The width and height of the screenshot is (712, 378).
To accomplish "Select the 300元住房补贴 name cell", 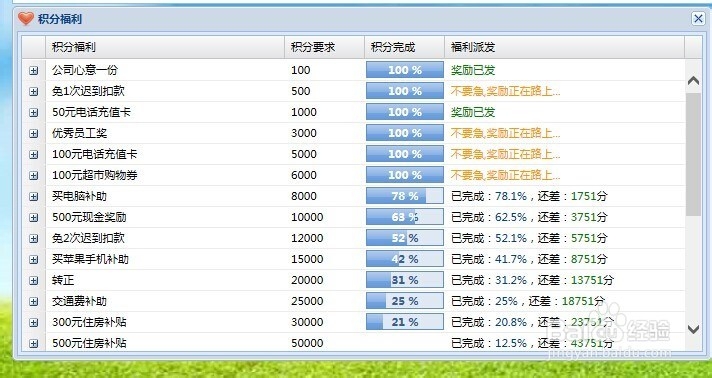I will click(x=89, y=322).
